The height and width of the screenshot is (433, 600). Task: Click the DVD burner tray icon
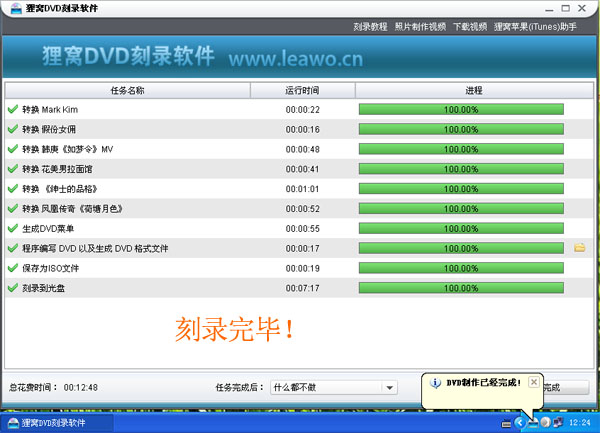coord(533,423)
